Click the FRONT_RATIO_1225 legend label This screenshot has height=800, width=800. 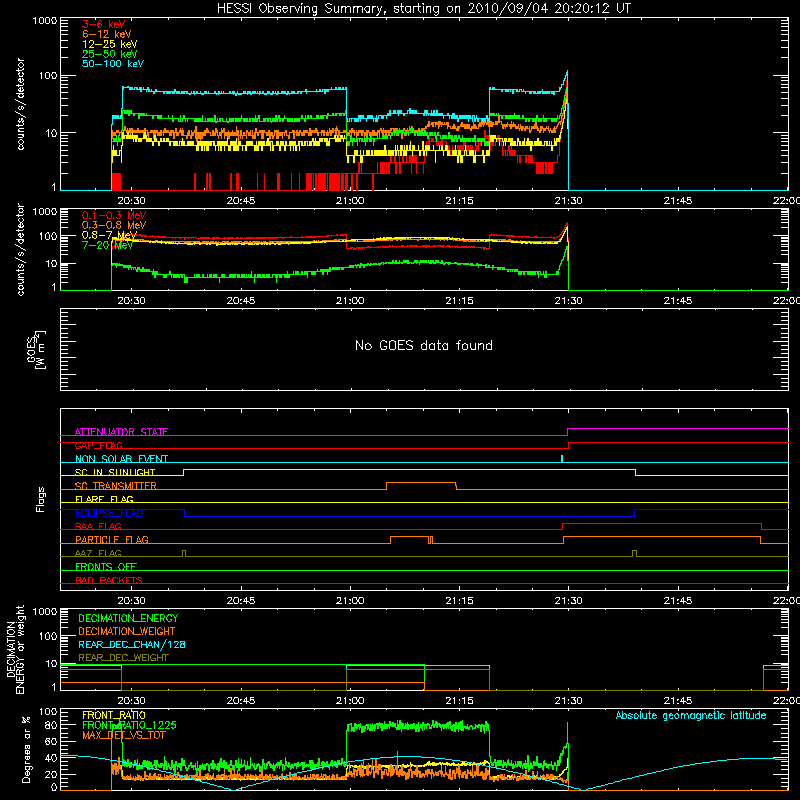pos(129,725)
